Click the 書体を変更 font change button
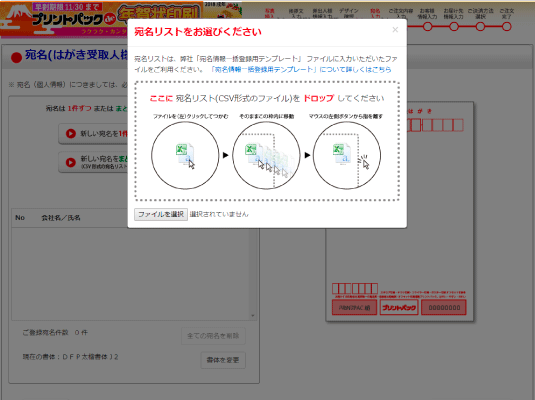The width and height of the screenshot is (535, 400). coord(223,360)
